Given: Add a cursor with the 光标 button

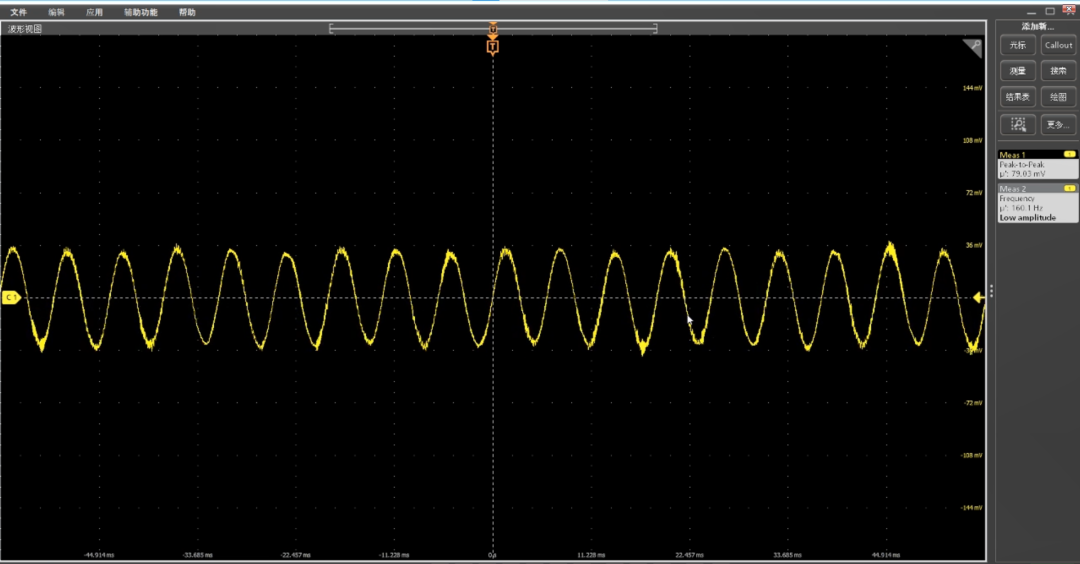Looking at the screenshot, I should coord(1017,45).
